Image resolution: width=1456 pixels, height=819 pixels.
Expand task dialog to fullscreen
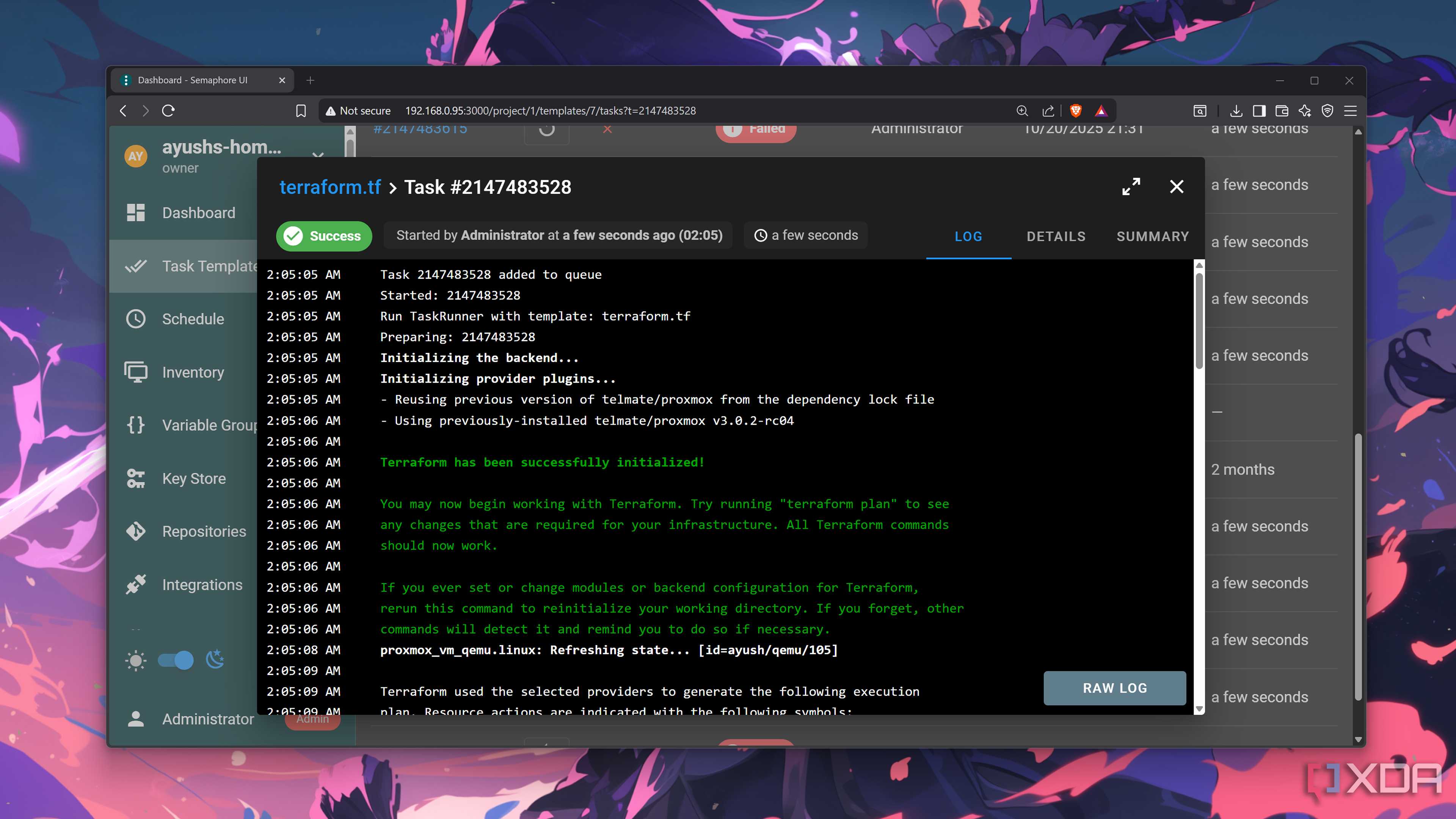pos(1131,187)
